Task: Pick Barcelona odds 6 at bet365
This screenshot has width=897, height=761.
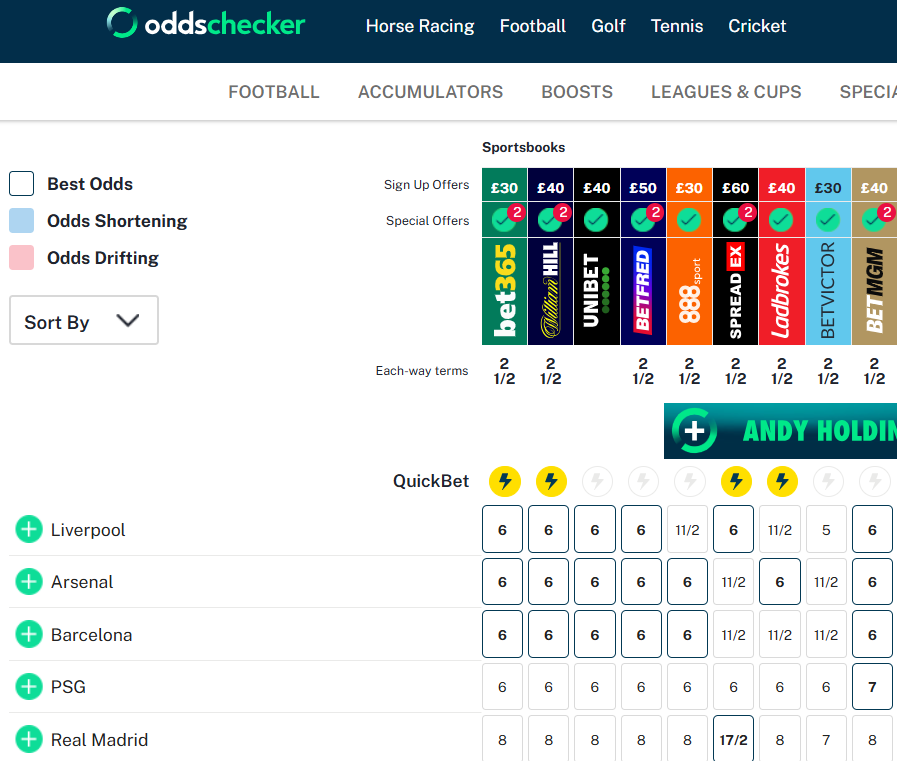Action: pyautogui.click(x=502, y=635)
